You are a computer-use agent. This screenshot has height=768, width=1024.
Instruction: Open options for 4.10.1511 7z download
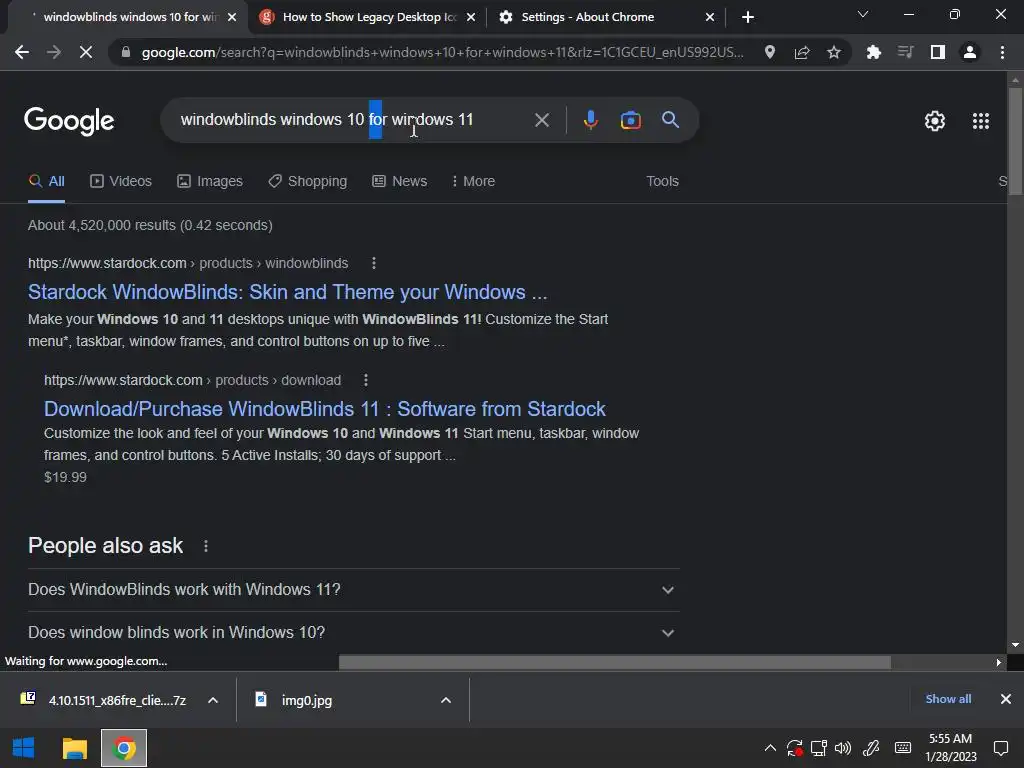pos(213,700)
